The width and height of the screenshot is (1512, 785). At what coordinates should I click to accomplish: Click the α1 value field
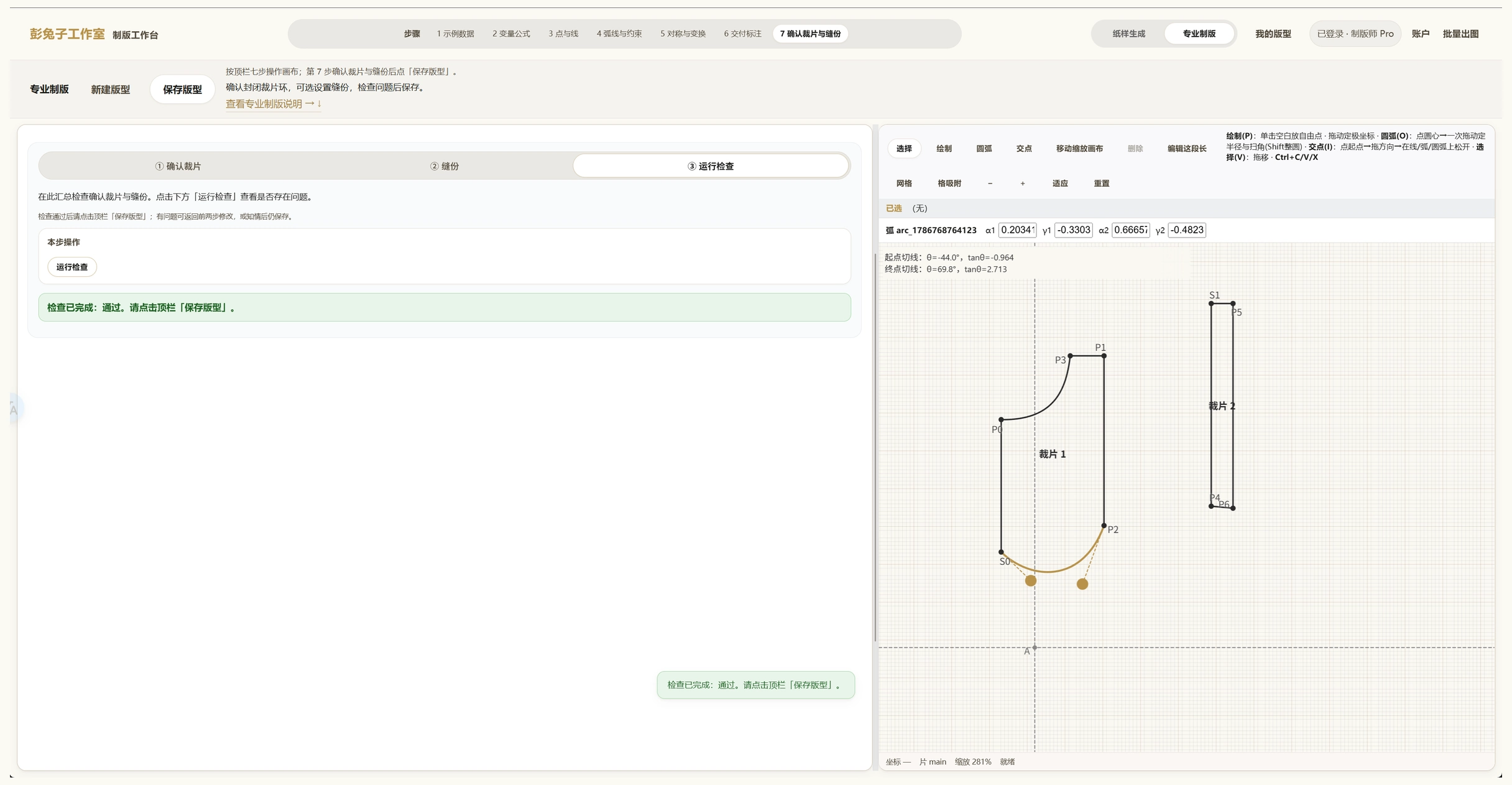tap(1017, 230)
